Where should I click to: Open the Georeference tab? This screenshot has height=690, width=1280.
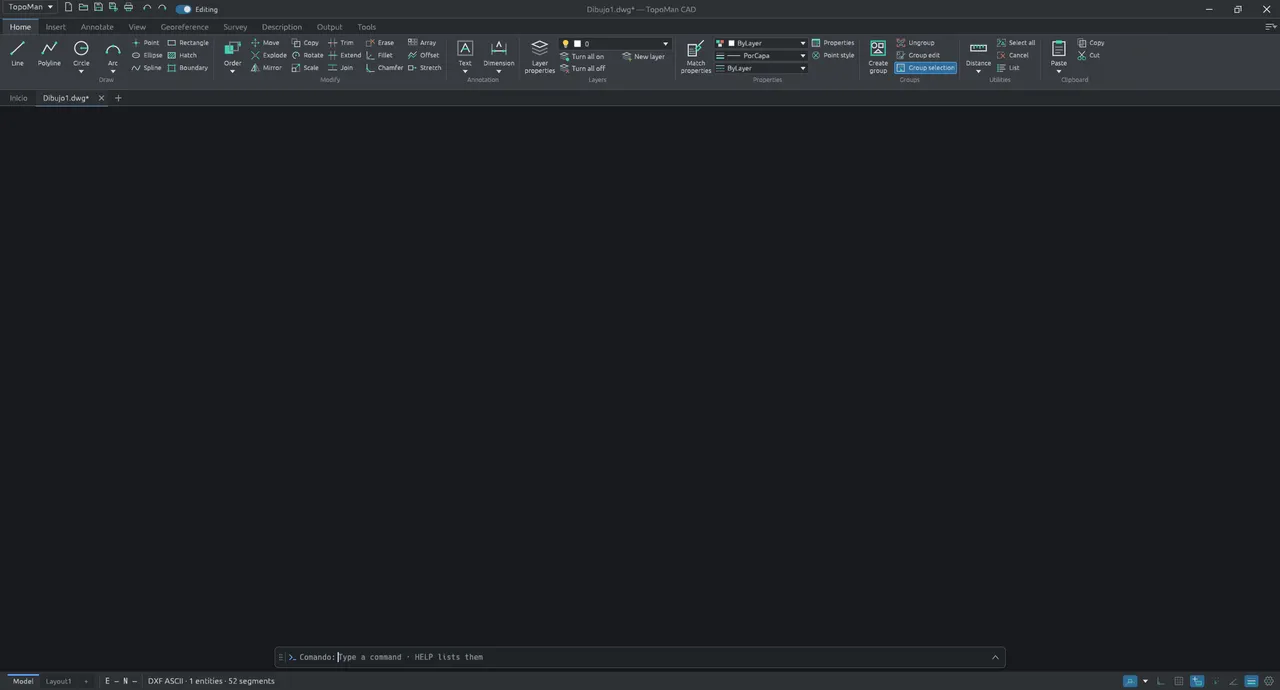[x=184, y=27]
